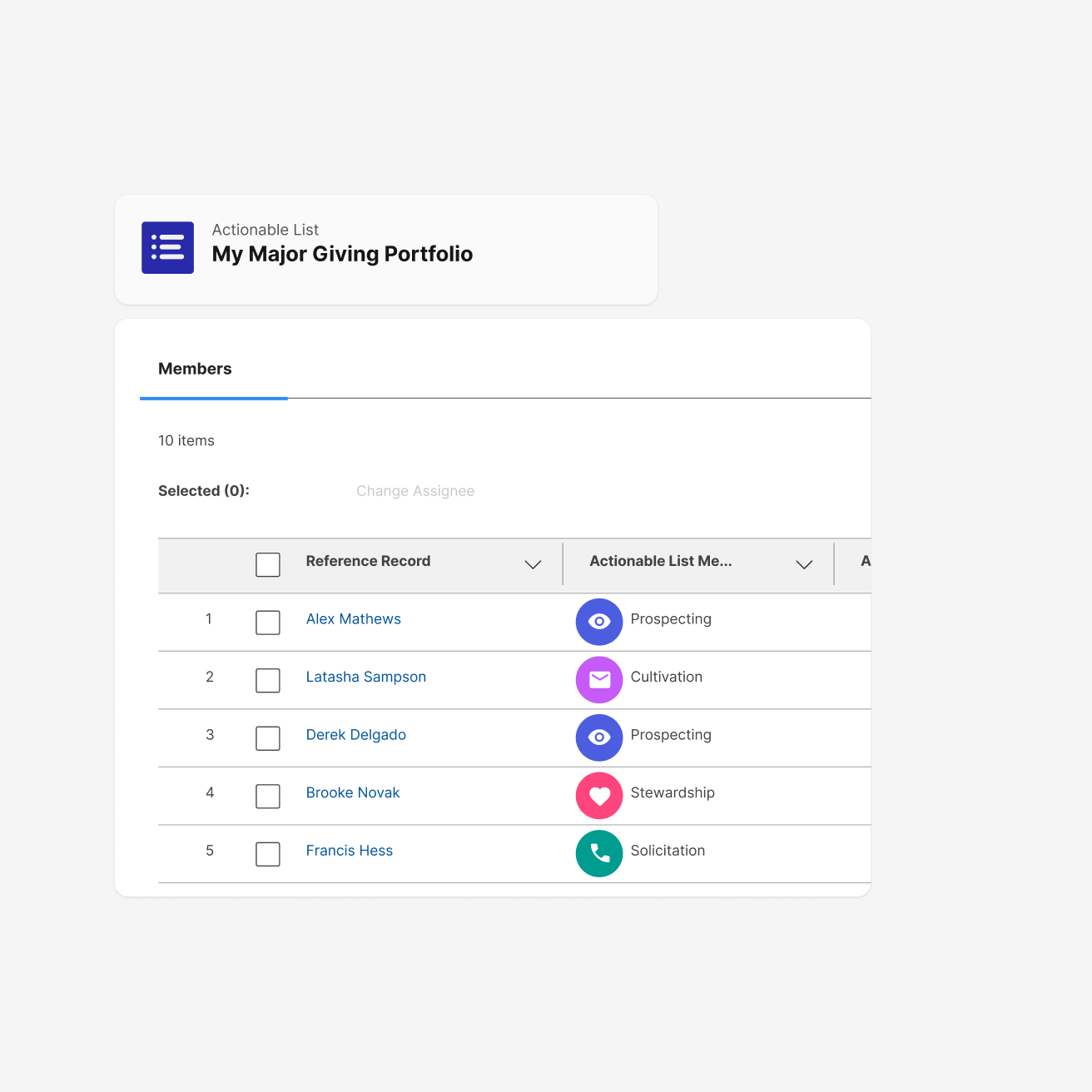Select the checkbox next to Brooke Novak

click(268, 796)
